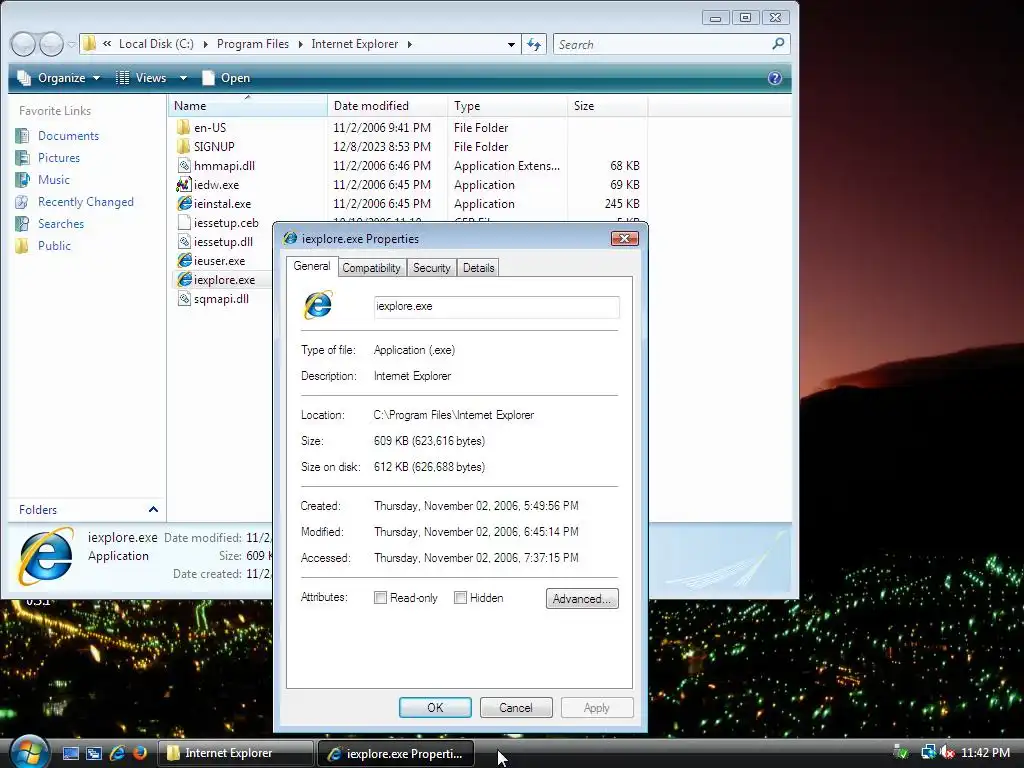
Task: Open the Public favorite link
Action: click(54, 246)
